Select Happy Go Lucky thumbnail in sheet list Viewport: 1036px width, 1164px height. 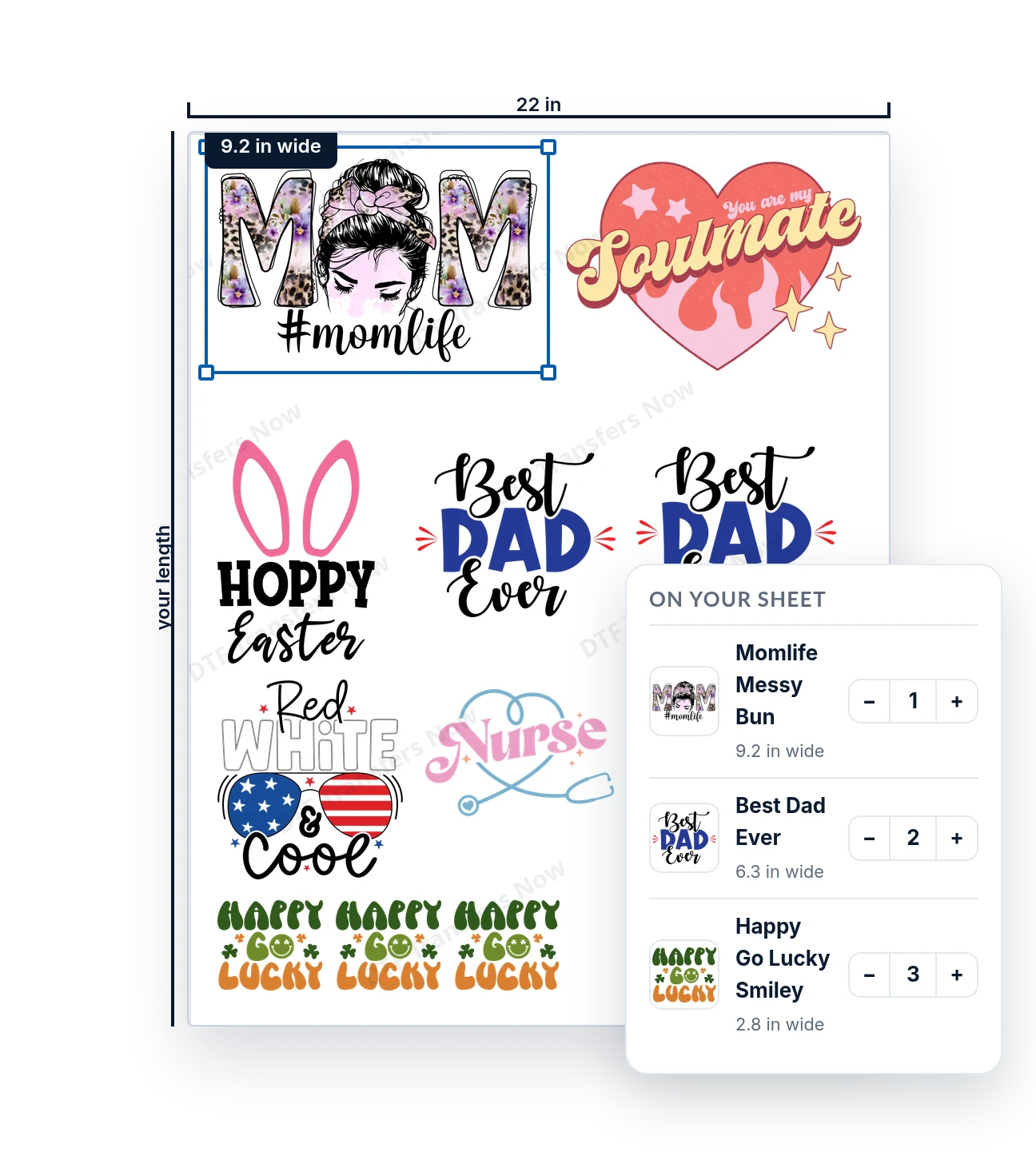(x=684, y=975)
